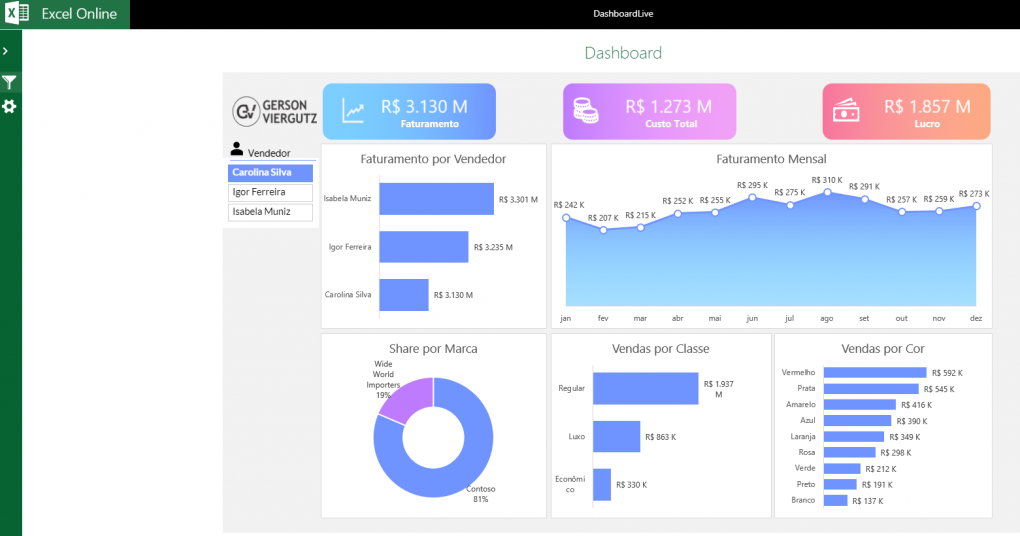Click the Regular class bar
Image resolution: width=1020 pixels, height=536 pixels.
(x=645, y=388)
